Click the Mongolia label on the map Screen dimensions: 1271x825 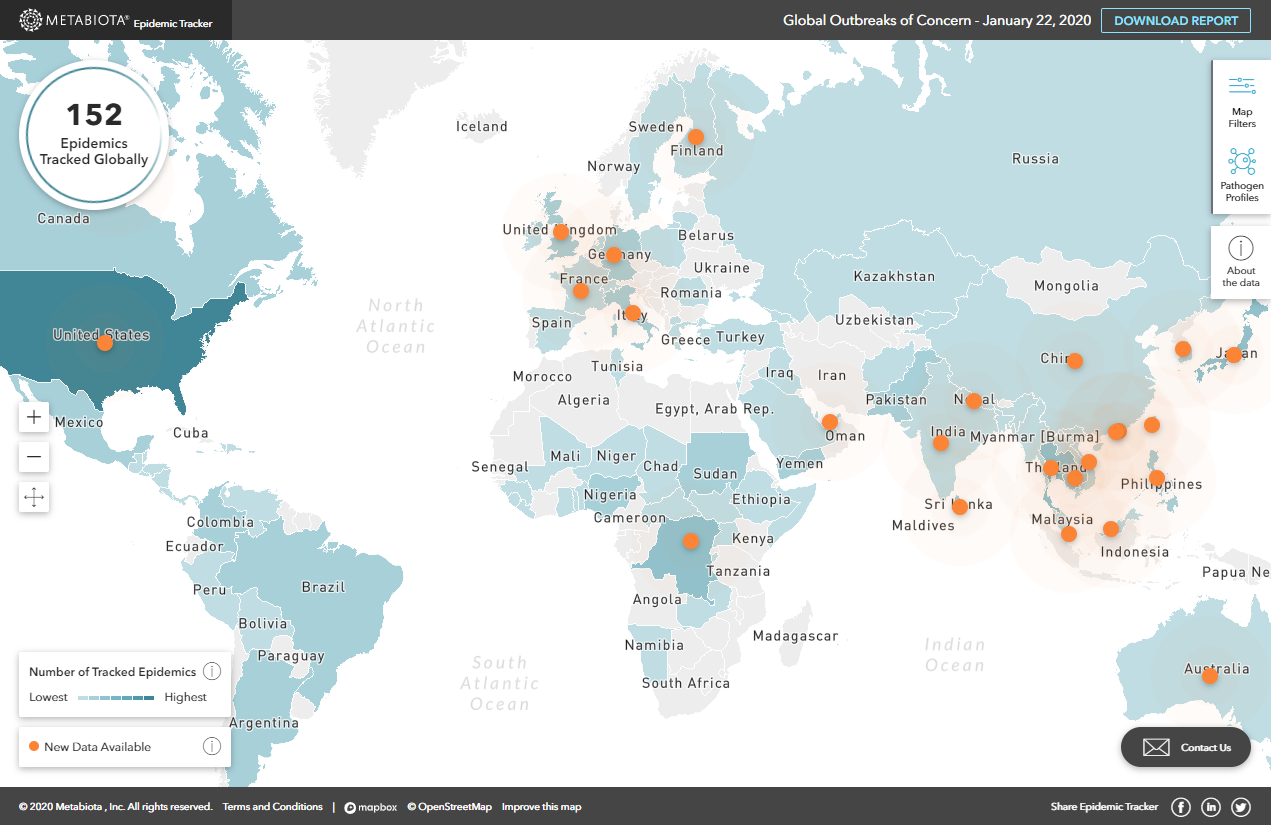pyautogui.click(x=1066, y=286)
